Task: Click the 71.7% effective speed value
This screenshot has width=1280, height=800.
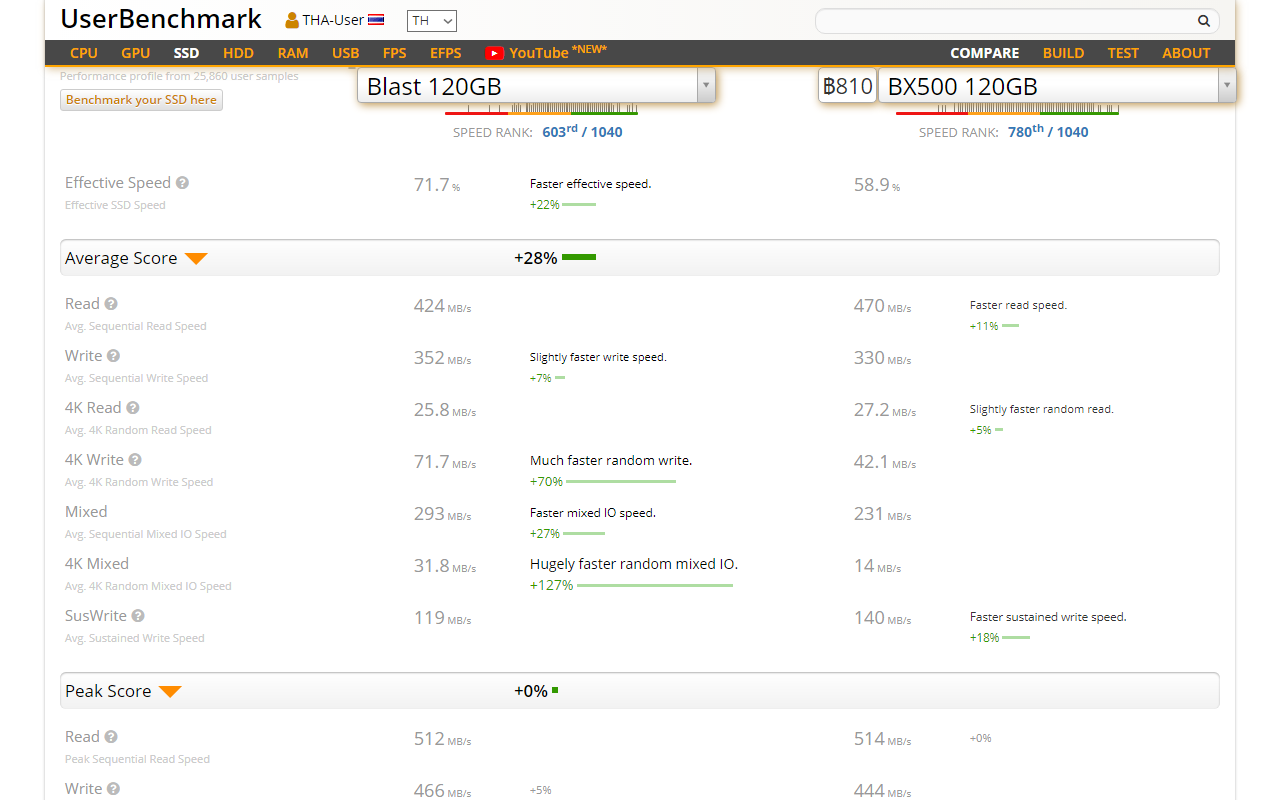Action: coord(437,185)
